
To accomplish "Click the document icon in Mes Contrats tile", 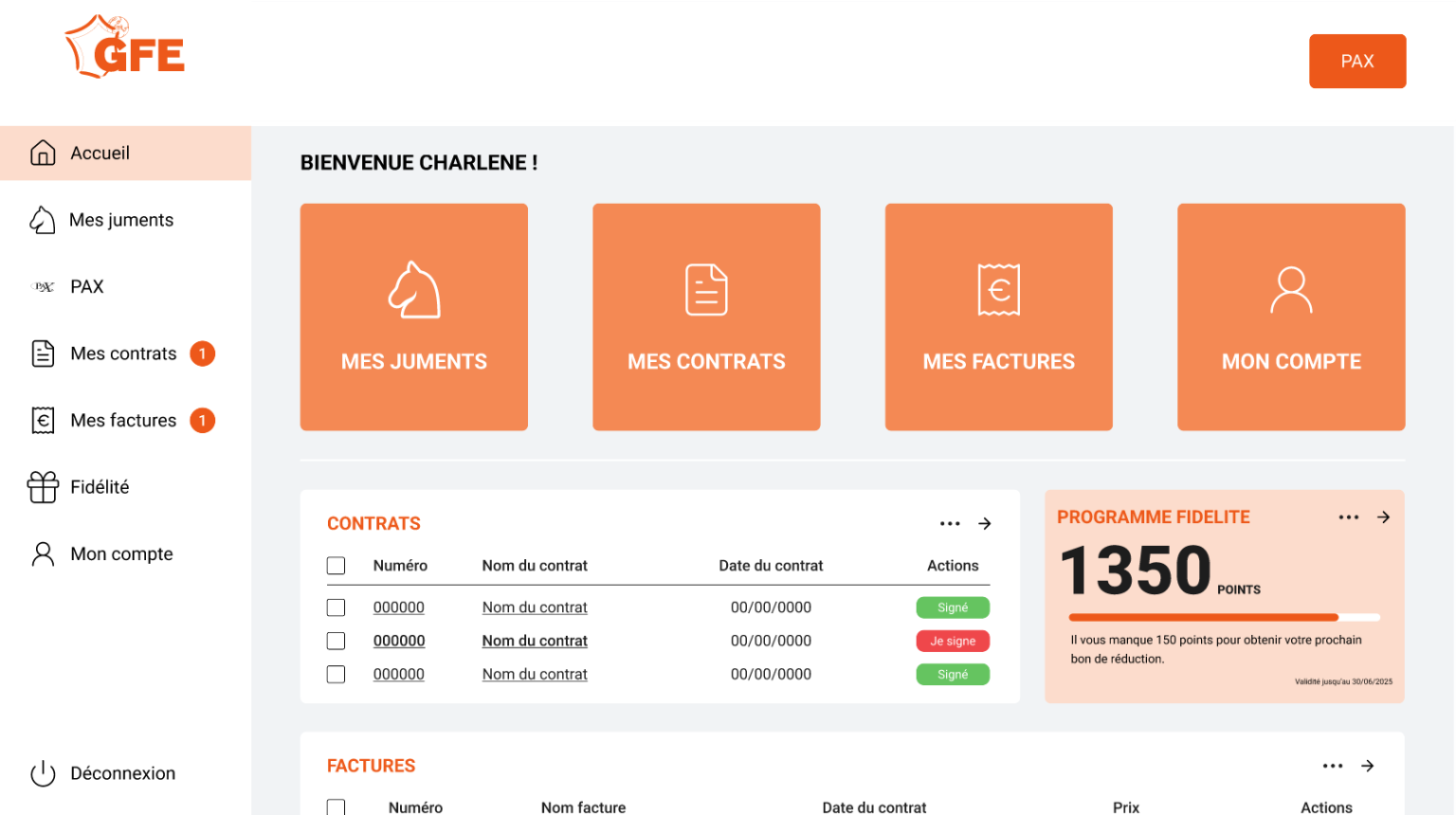I will (x=706, y=289).
